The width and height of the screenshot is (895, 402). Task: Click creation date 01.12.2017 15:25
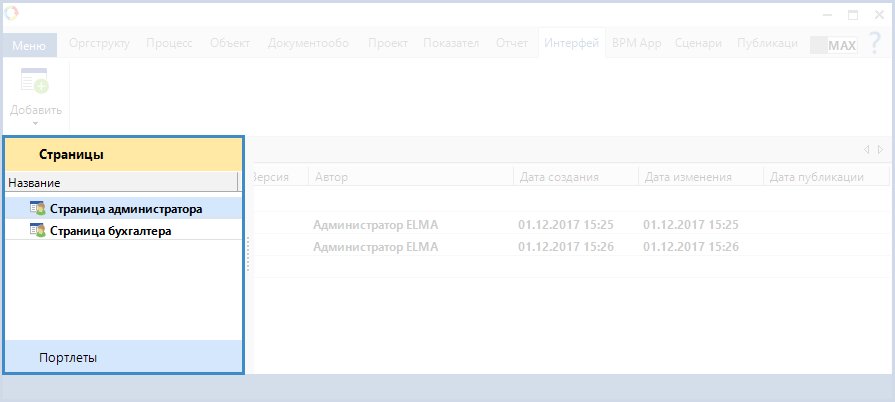pyautogui.click(x=566, y=224)
